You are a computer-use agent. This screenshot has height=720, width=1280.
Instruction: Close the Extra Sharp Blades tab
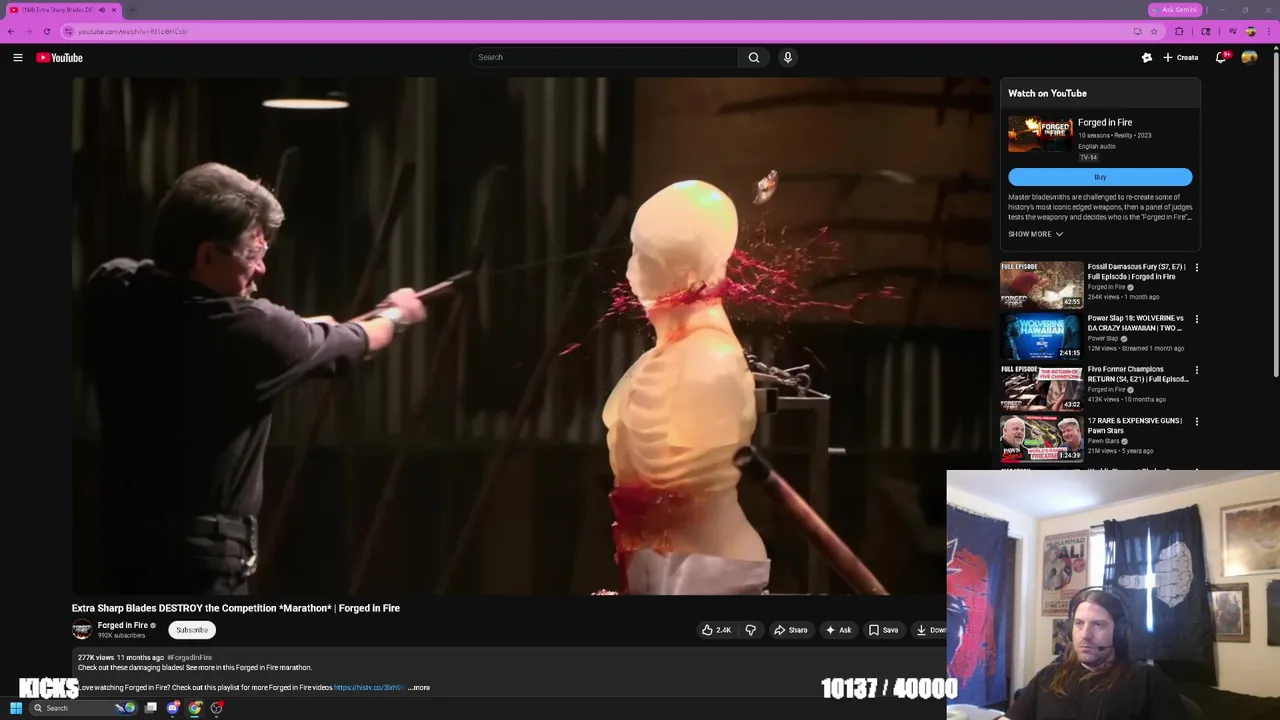pos(114,10)
